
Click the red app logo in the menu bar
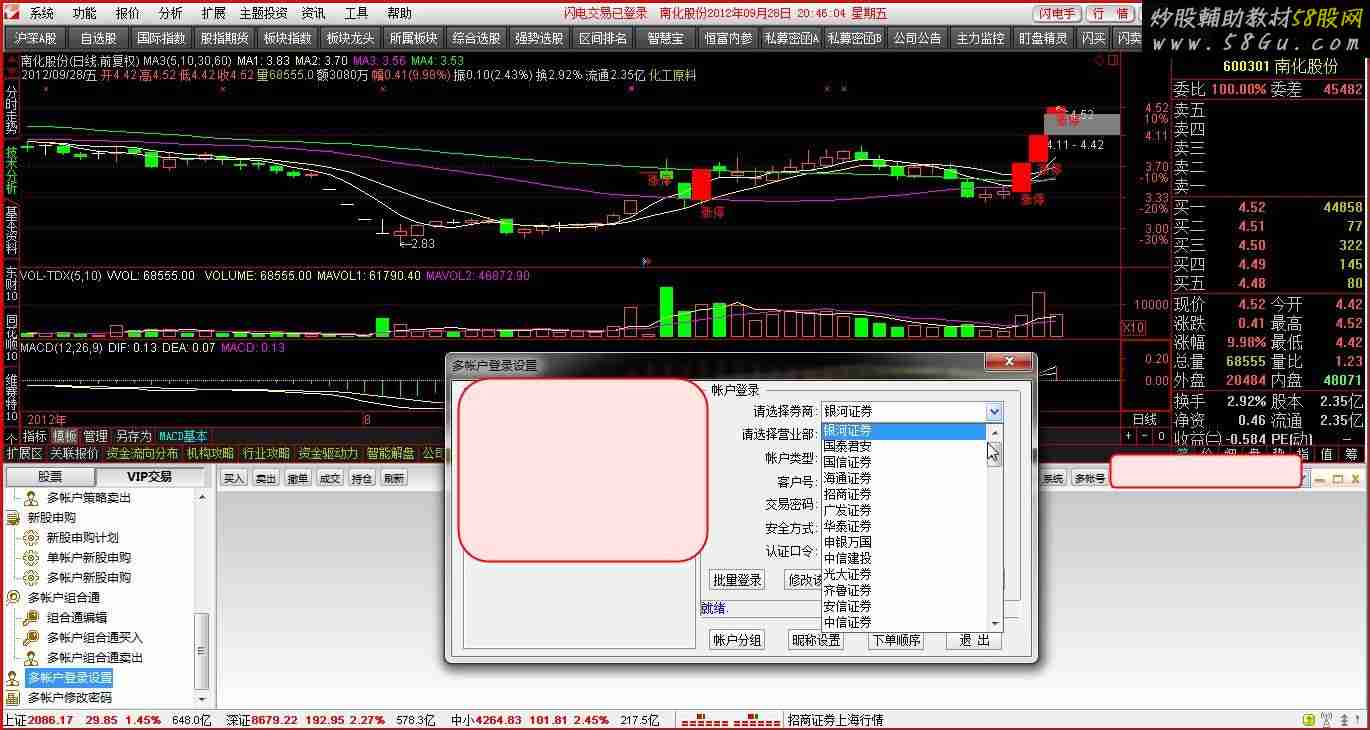point(13,13)
